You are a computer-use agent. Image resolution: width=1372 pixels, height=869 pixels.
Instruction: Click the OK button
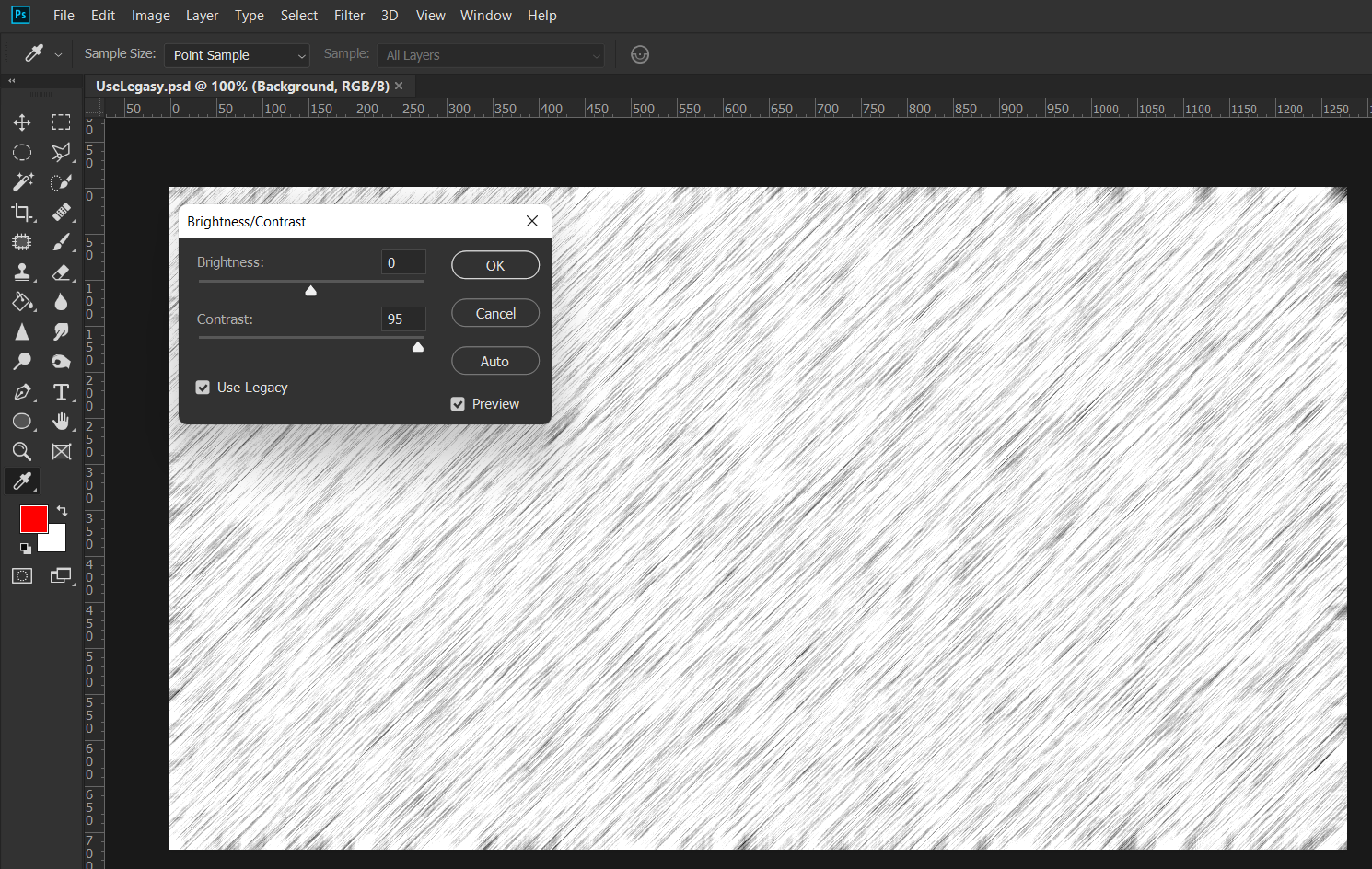[x=494, y=264]
